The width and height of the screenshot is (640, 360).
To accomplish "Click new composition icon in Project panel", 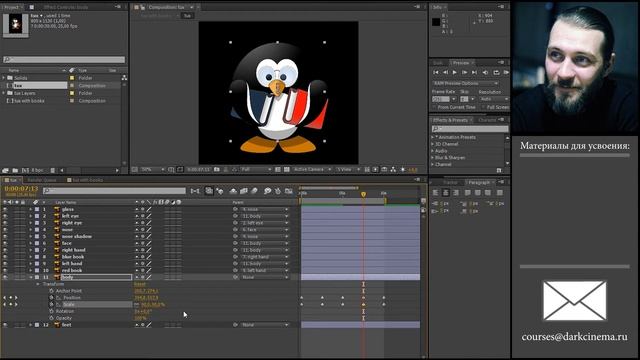I will point(25,170).
